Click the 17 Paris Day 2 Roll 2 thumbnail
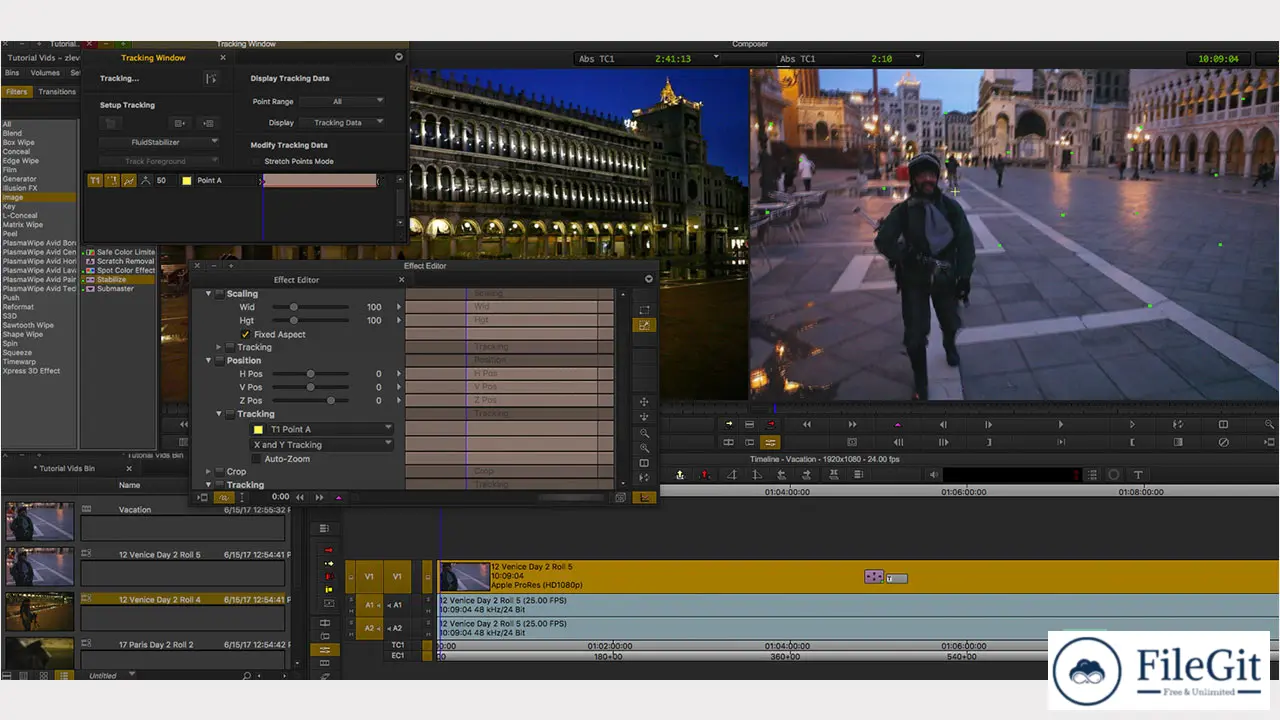The image size is (1280, 720). coord(40,654)
